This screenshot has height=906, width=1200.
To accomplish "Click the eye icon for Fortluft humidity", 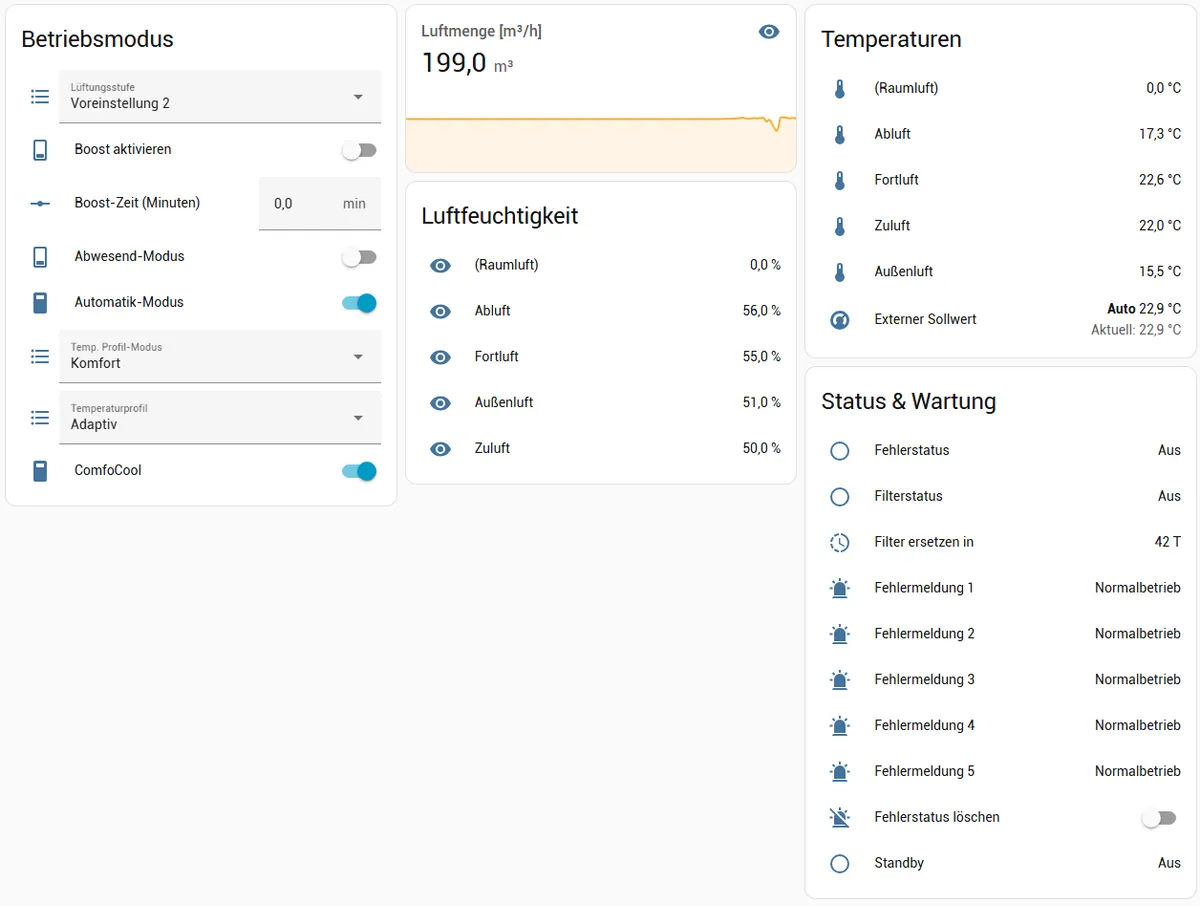I will click(440, 357).
